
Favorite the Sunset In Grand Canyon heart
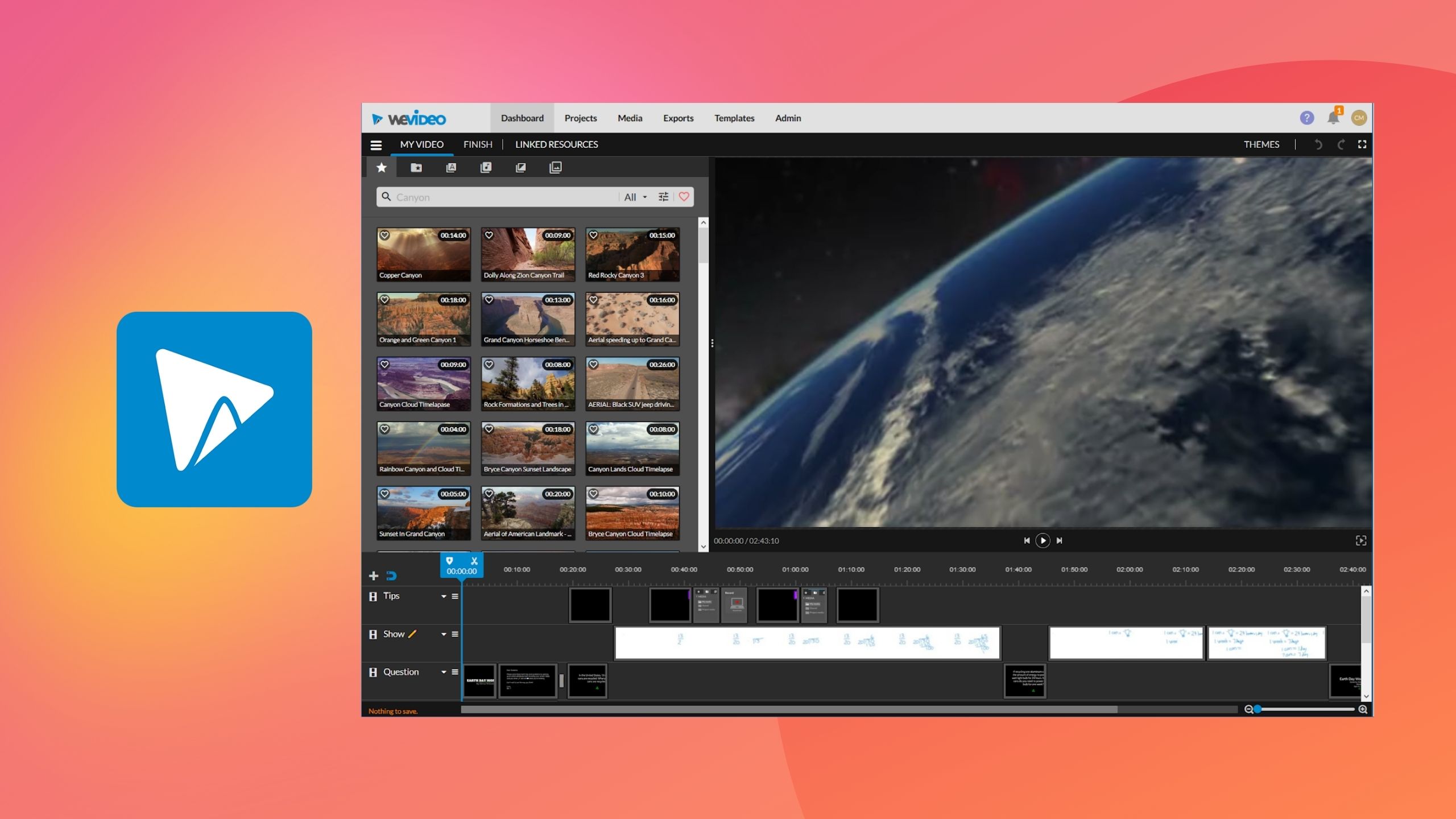[x=384, y=494]
